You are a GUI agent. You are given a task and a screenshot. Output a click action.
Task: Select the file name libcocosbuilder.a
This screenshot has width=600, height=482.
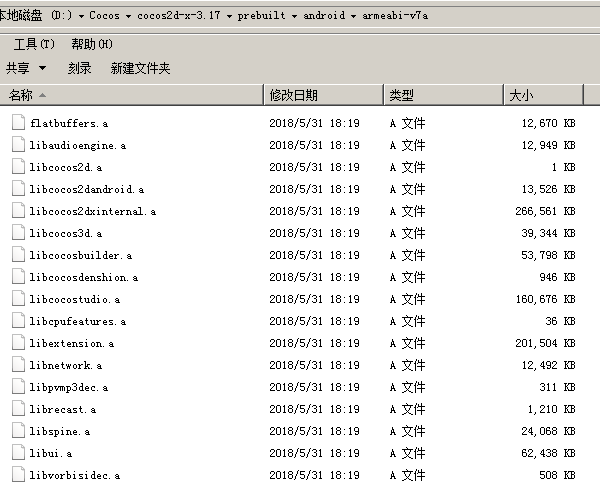[x=81, y=255]
